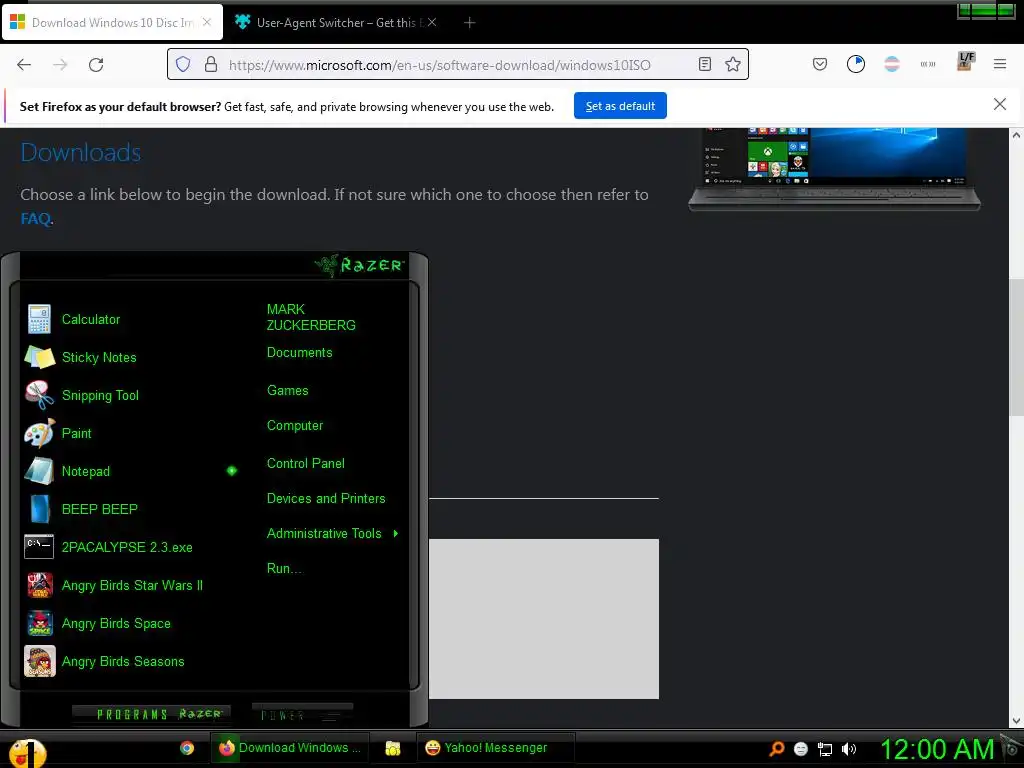Screen dimensions: 1024x768
Task: Click the orange search icon in the system tray
Action: coord(776,749)
